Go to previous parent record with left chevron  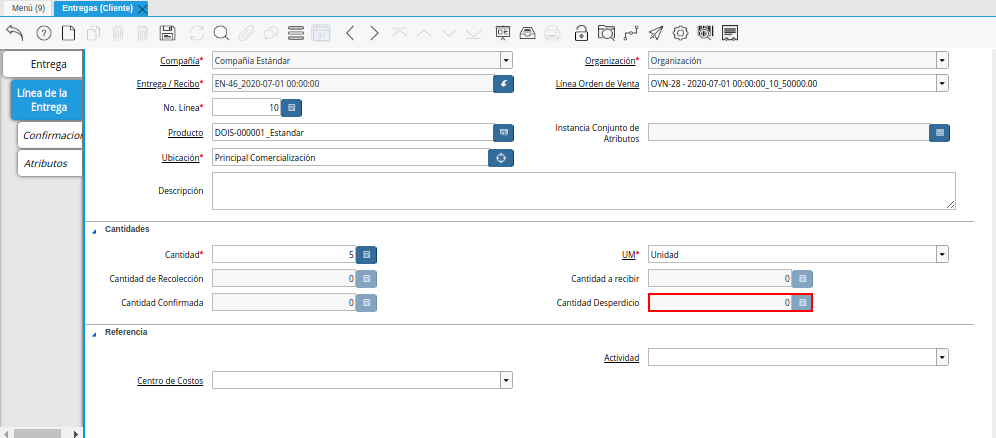point(349,33)
